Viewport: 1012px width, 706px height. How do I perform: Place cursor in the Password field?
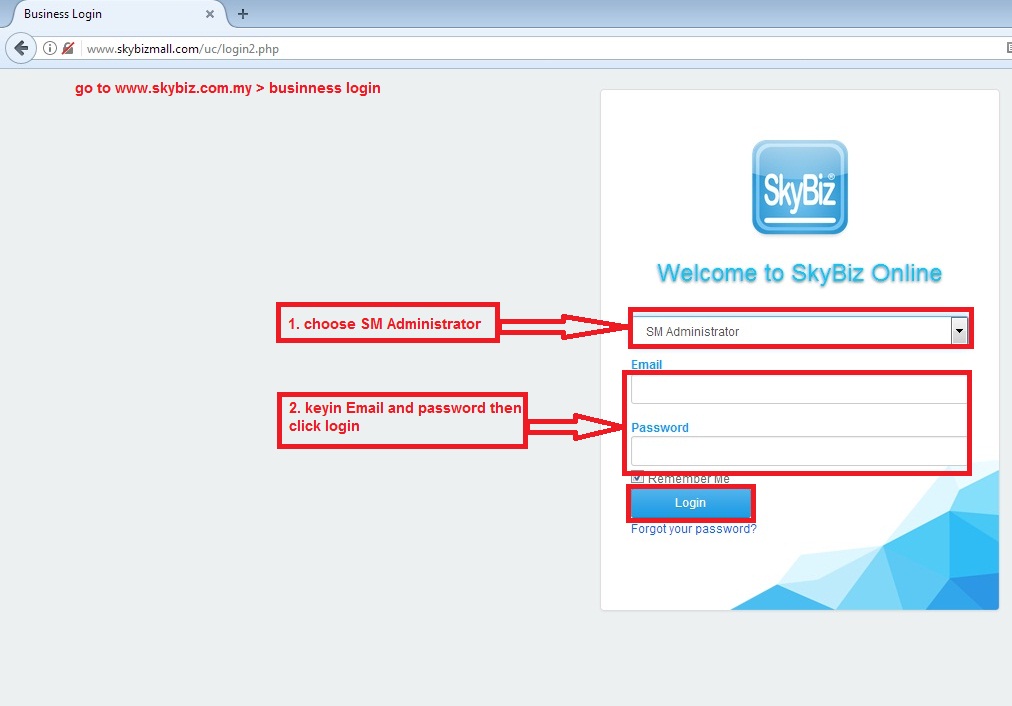click(x=797, y=452)
